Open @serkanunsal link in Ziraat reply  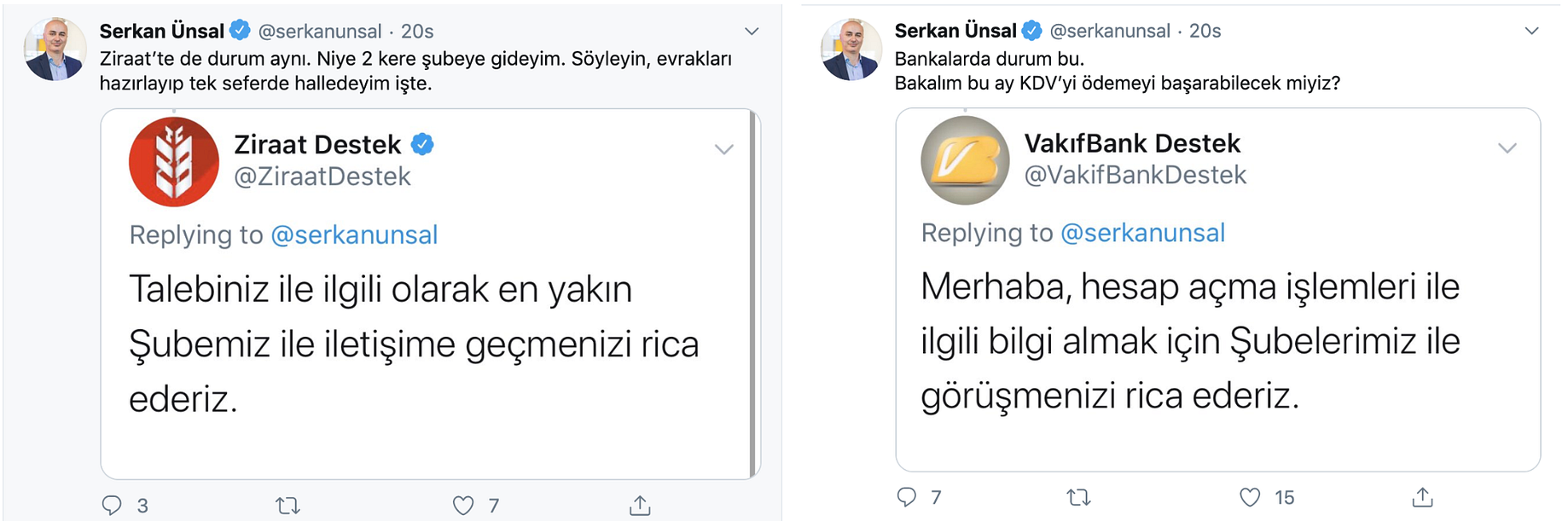point(354,235)
